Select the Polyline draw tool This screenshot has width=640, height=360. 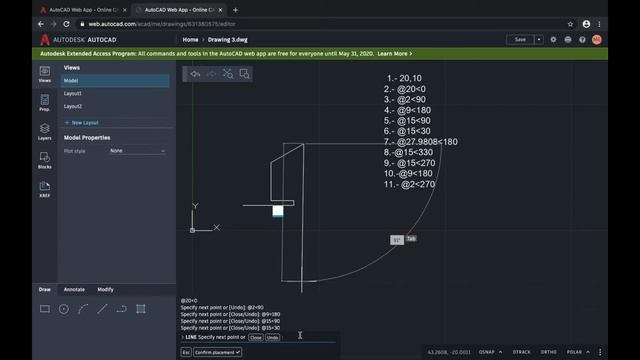click(x=121, y=309)
